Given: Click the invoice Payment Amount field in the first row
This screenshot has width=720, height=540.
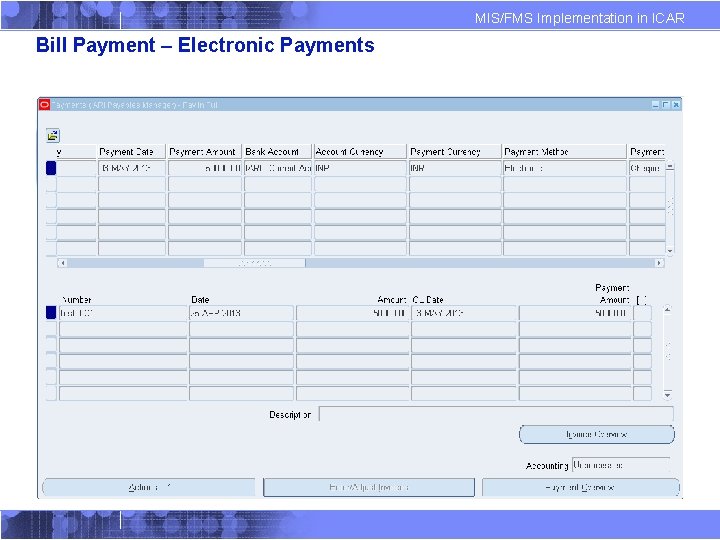Looking at the screenshot, I should (x=575, y=313).
